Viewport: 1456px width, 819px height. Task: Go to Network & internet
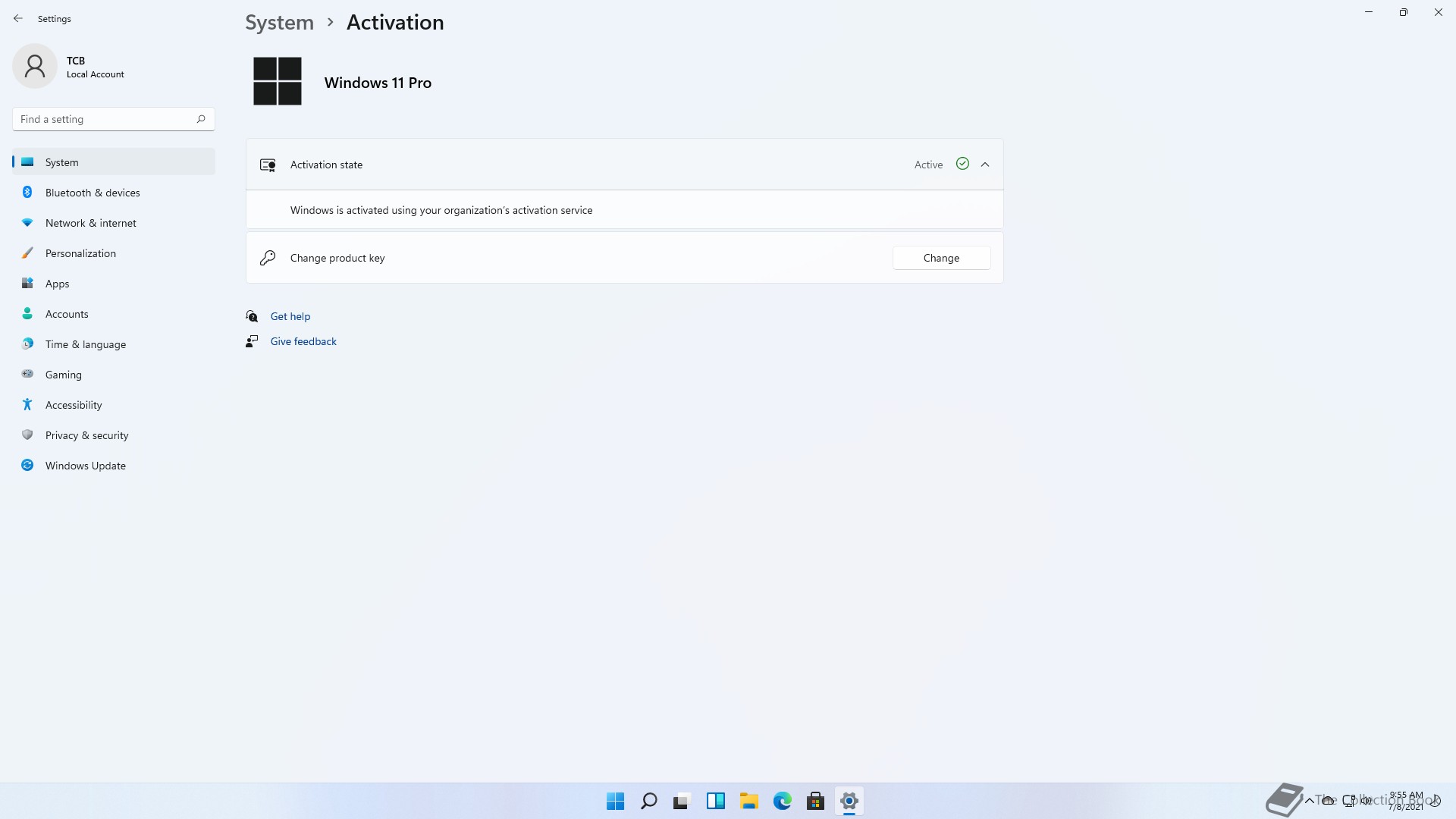point(114,223)
